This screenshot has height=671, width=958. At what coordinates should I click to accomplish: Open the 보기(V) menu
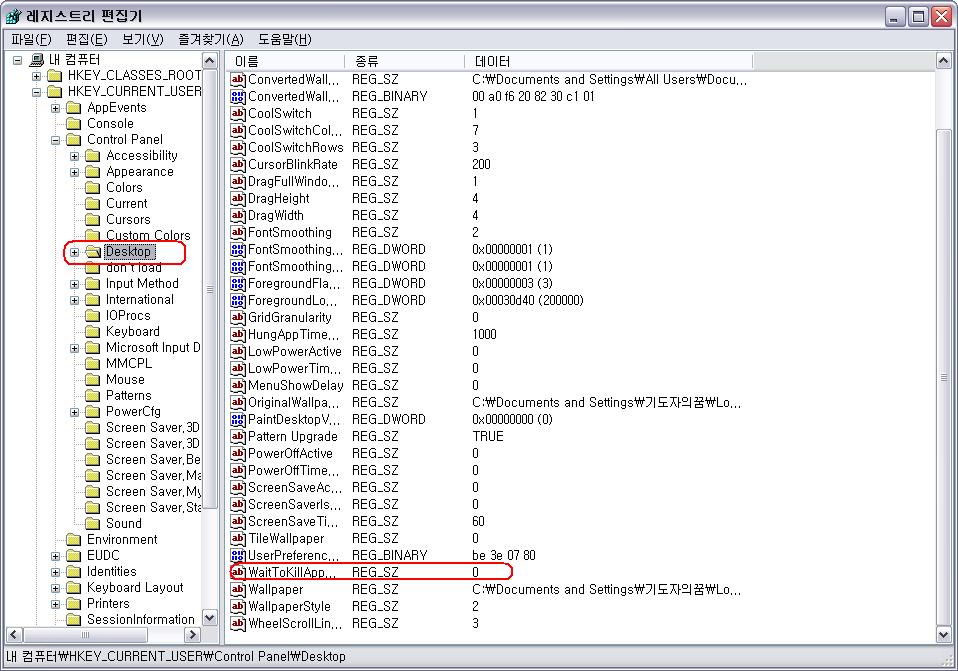click(142, 40)
